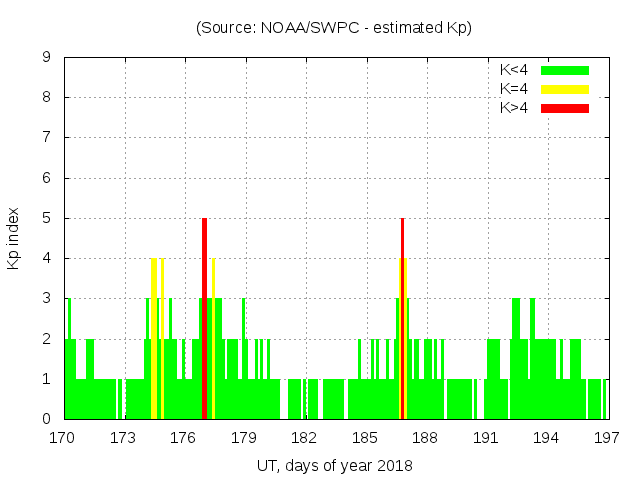The height and width of the screenshot is (480, 640).
Task: Click the y-axis tick label 5
Action: click(x=47, y=218)
